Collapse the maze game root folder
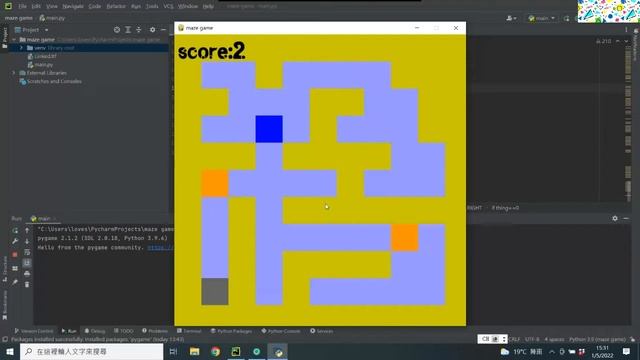 (14, 40)
